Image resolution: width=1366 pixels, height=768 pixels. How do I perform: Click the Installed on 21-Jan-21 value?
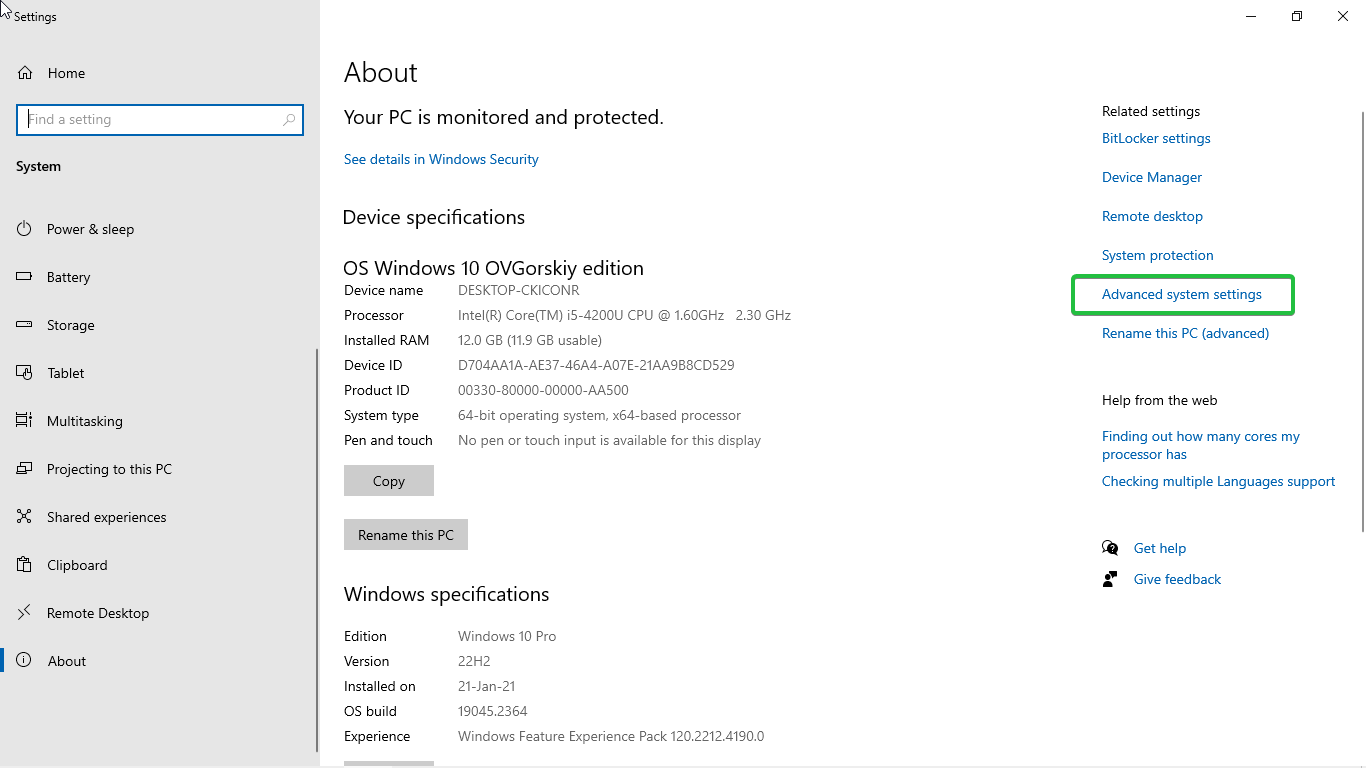point(487,686)
